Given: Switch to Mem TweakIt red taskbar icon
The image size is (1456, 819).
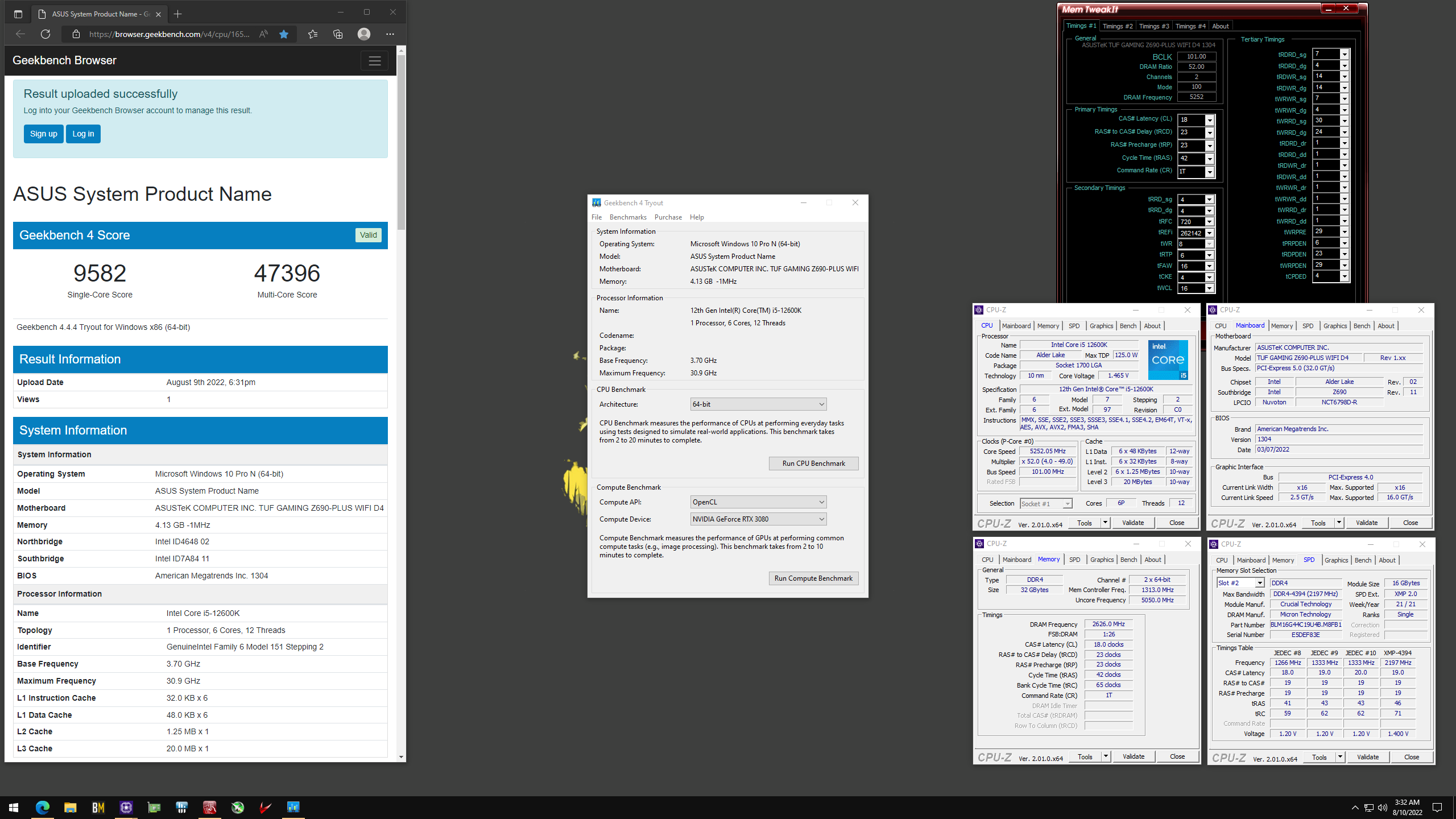Looking at the screenshot, I should tap(209, 807).
